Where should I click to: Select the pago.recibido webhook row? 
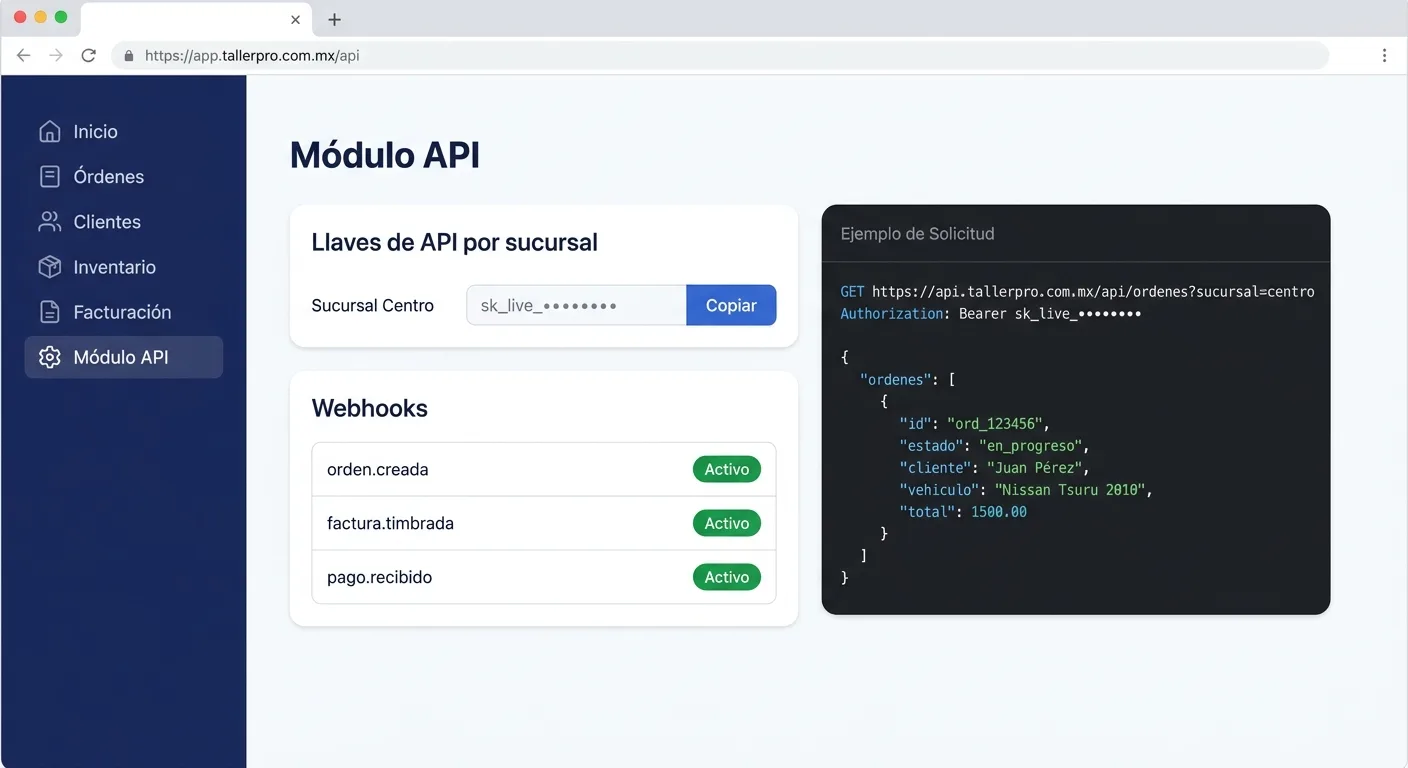pos(544,577)
